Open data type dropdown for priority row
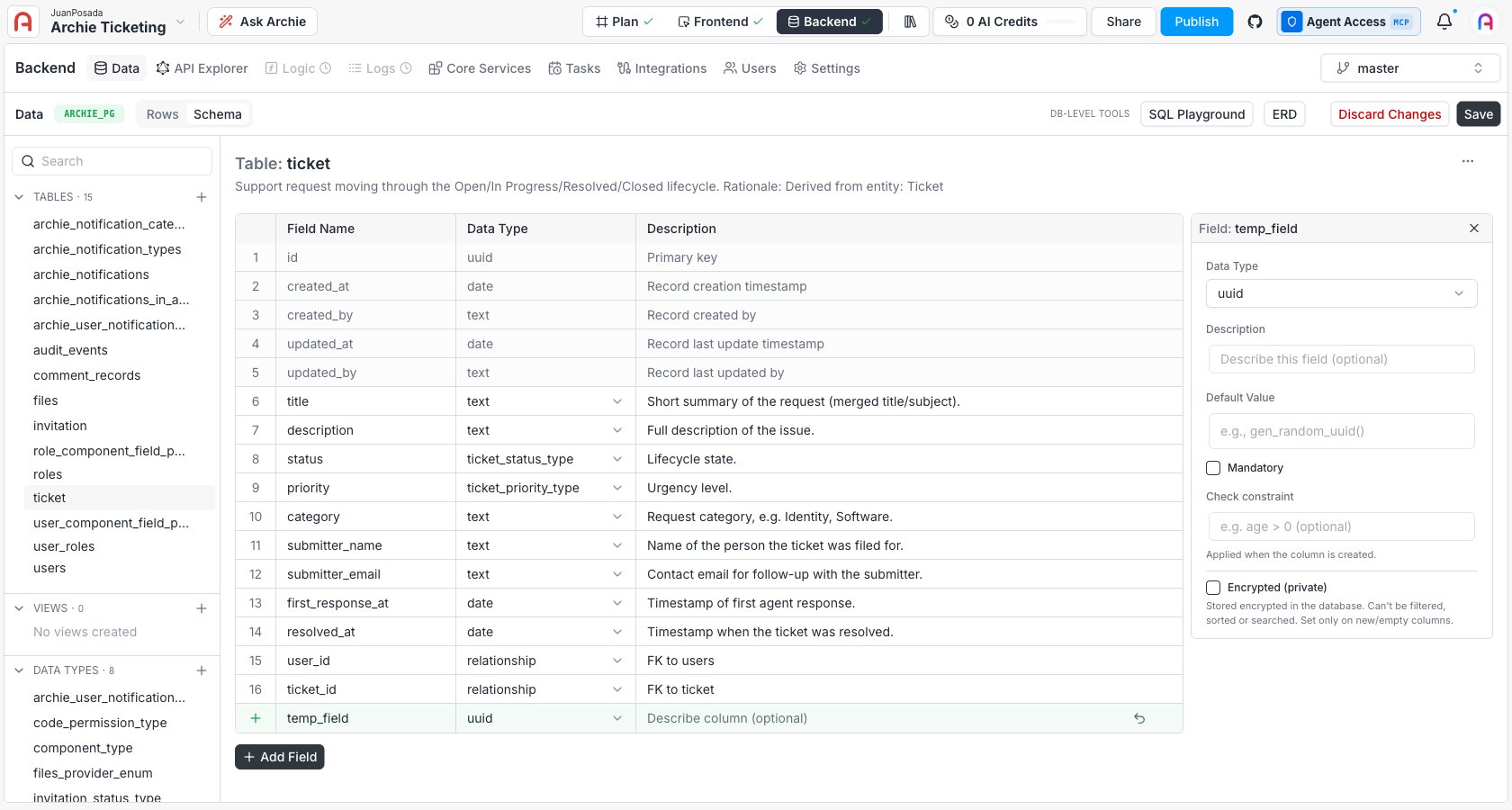Image resolution: width=1512 pixels, height=810 pixels. [617, 488]
